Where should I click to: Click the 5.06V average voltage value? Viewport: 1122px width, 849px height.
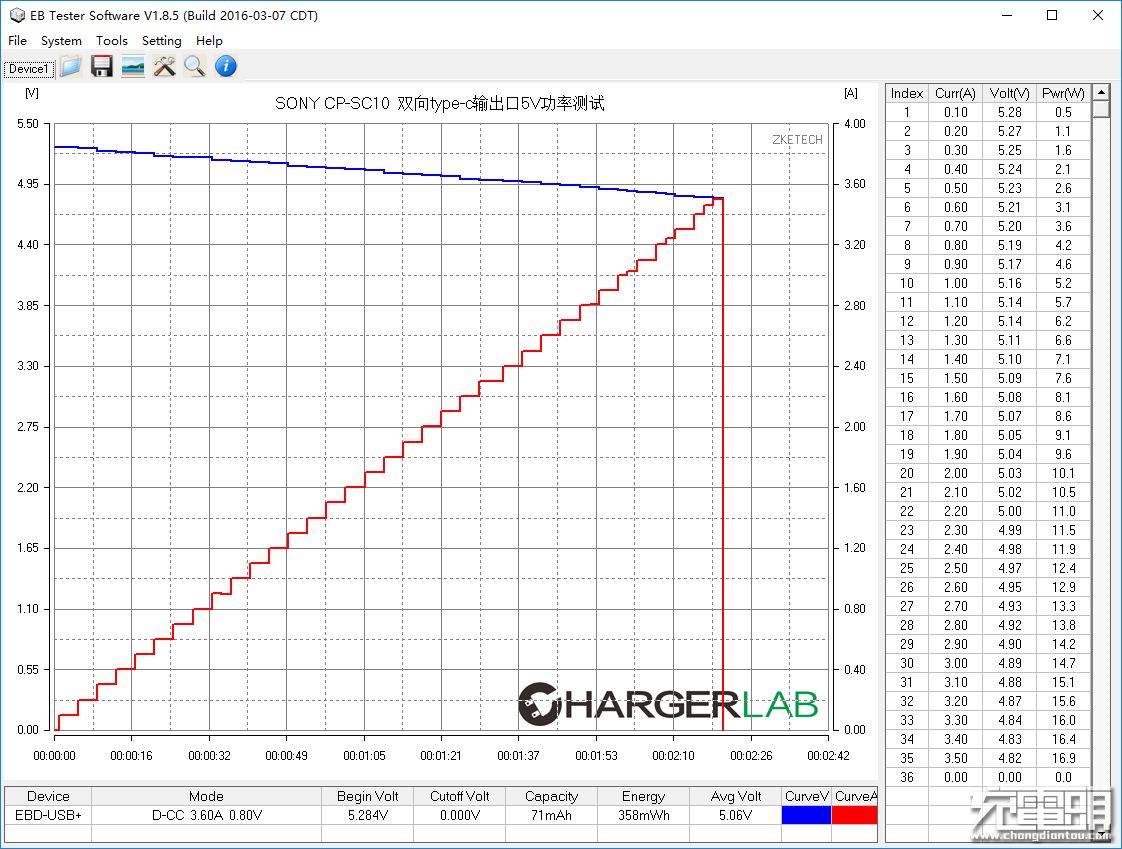point(736,815)
